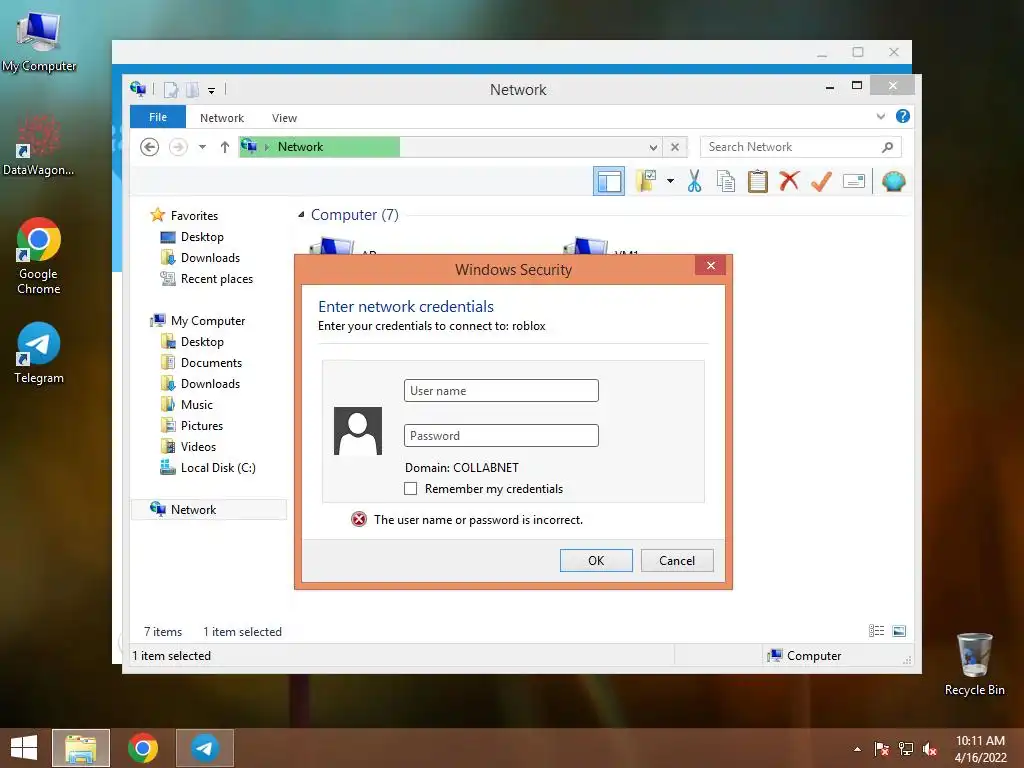Click the Action Center flag tray icon
Image resolution: width=1024 pixels, height=768 pixels.
[x=881, y=749]
